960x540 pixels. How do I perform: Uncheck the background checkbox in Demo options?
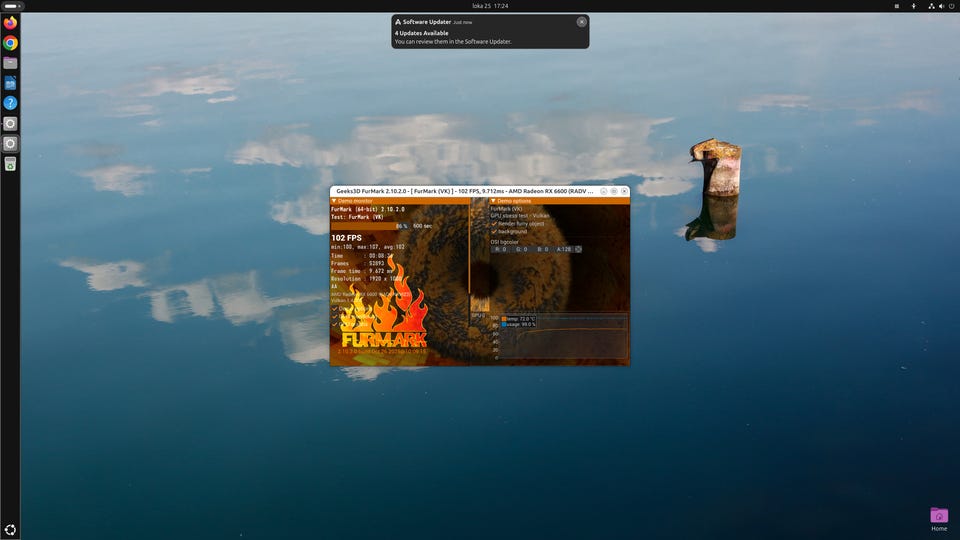click(x=494, y=231)
